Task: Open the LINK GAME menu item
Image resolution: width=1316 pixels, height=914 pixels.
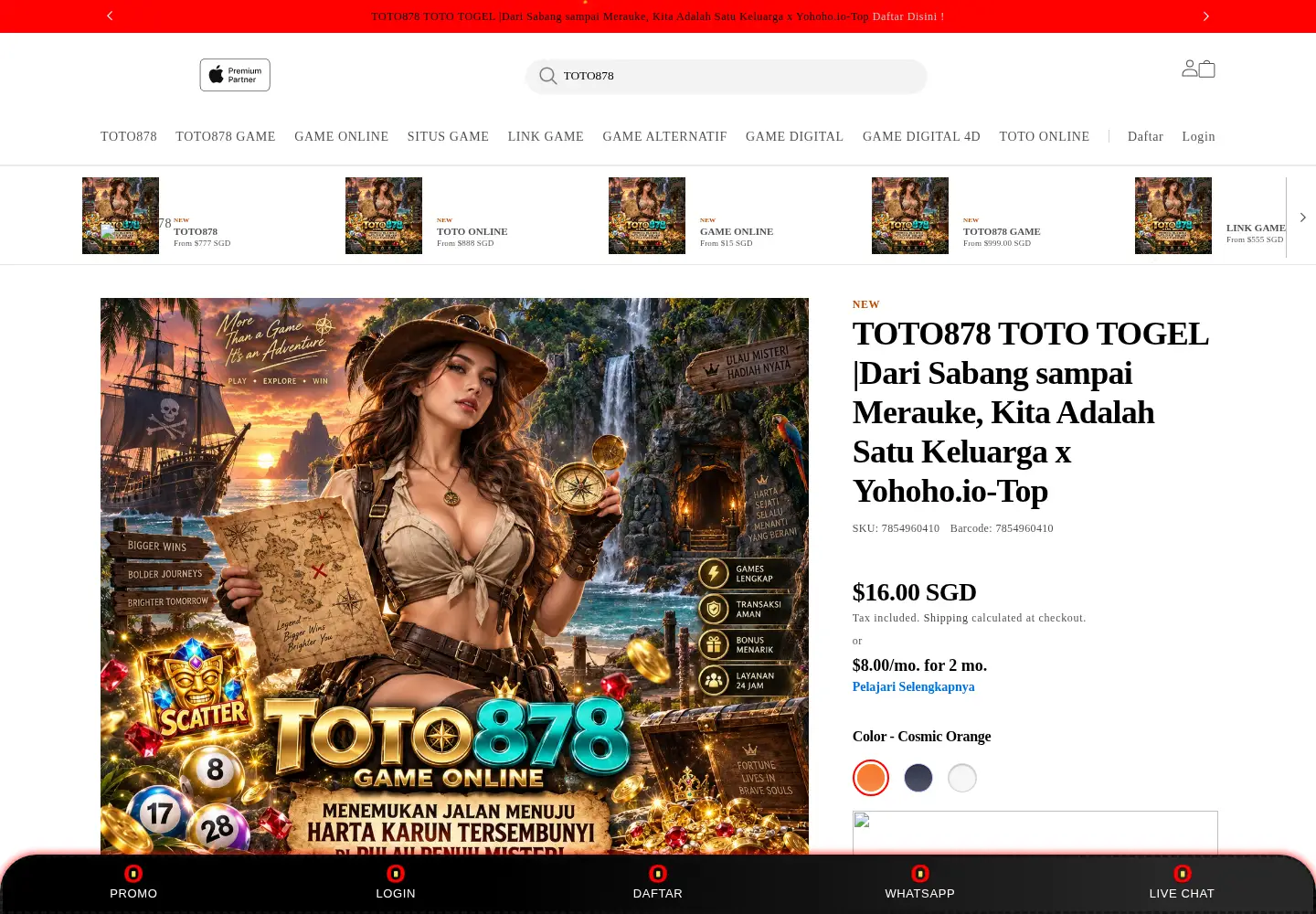Action: [x=546, y=136]
